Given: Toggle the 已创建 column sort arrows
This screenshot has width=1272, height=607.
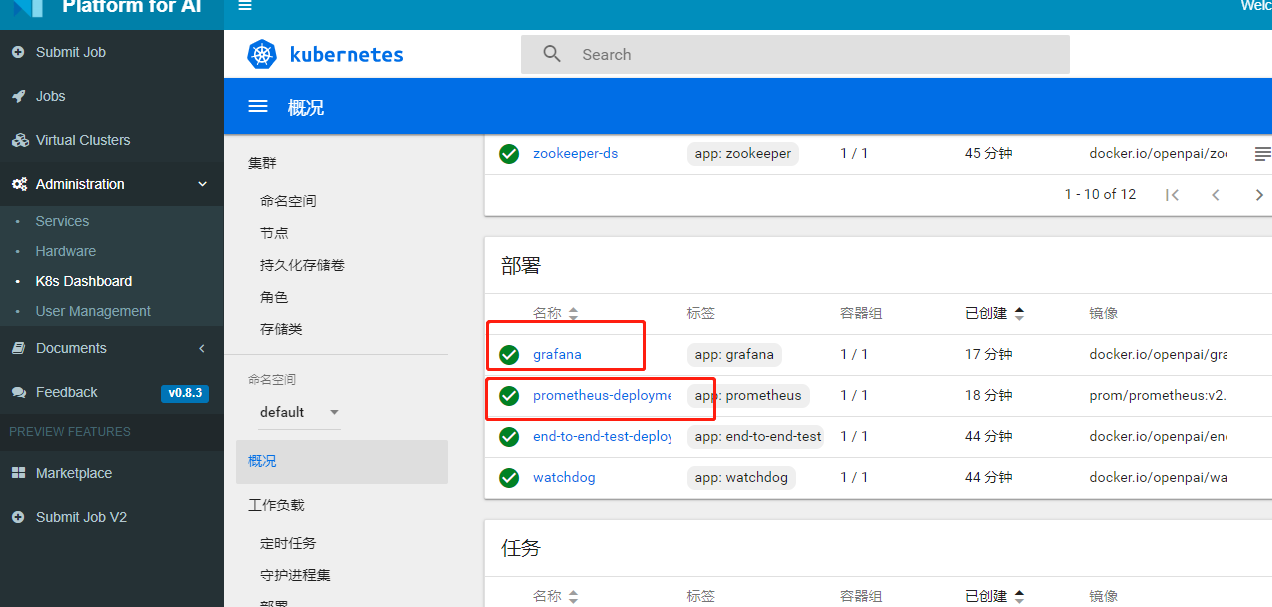Looking at the screenshot, I should [x=1019, y=313].
